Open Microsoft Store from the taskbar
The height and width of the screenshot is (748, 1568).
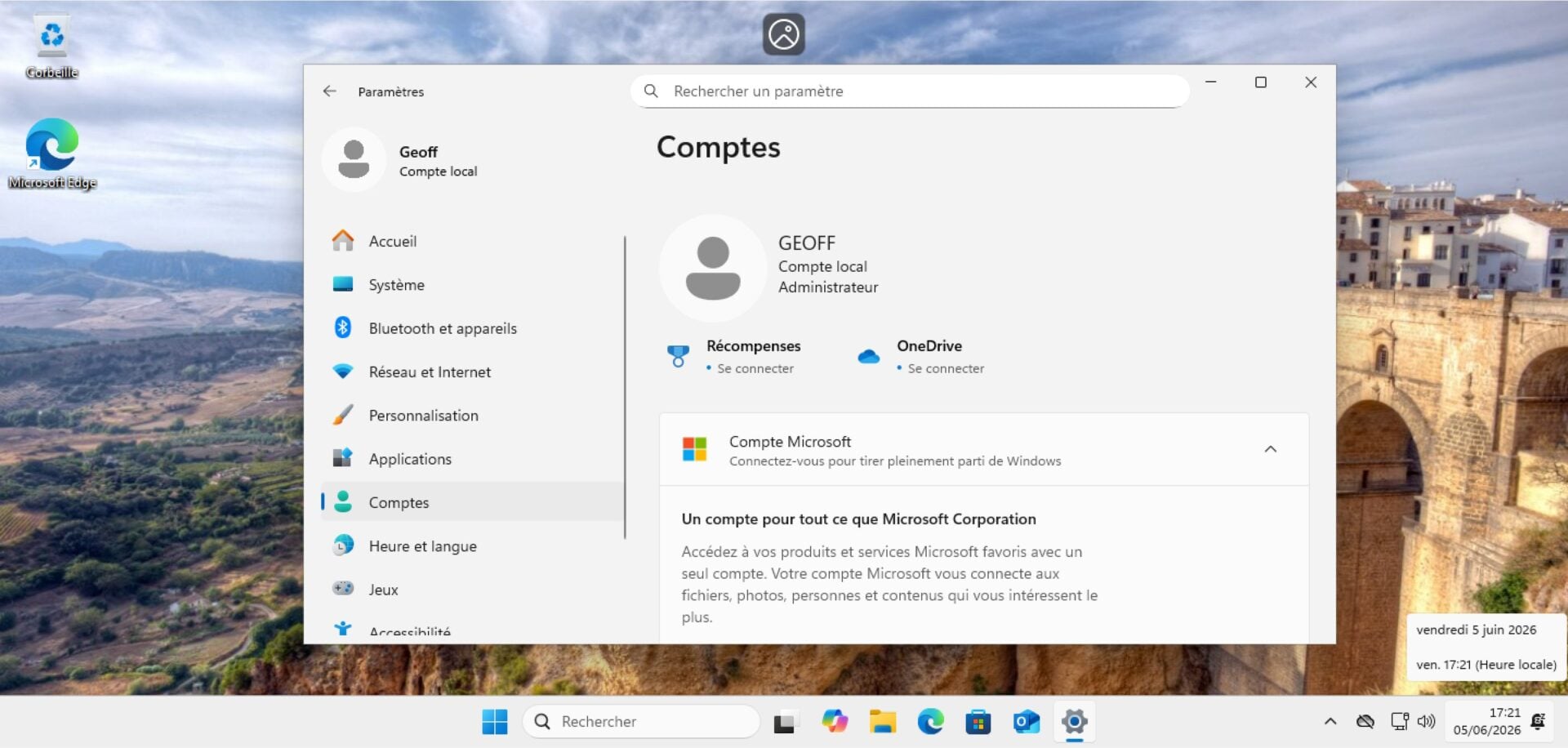(978, 722)
